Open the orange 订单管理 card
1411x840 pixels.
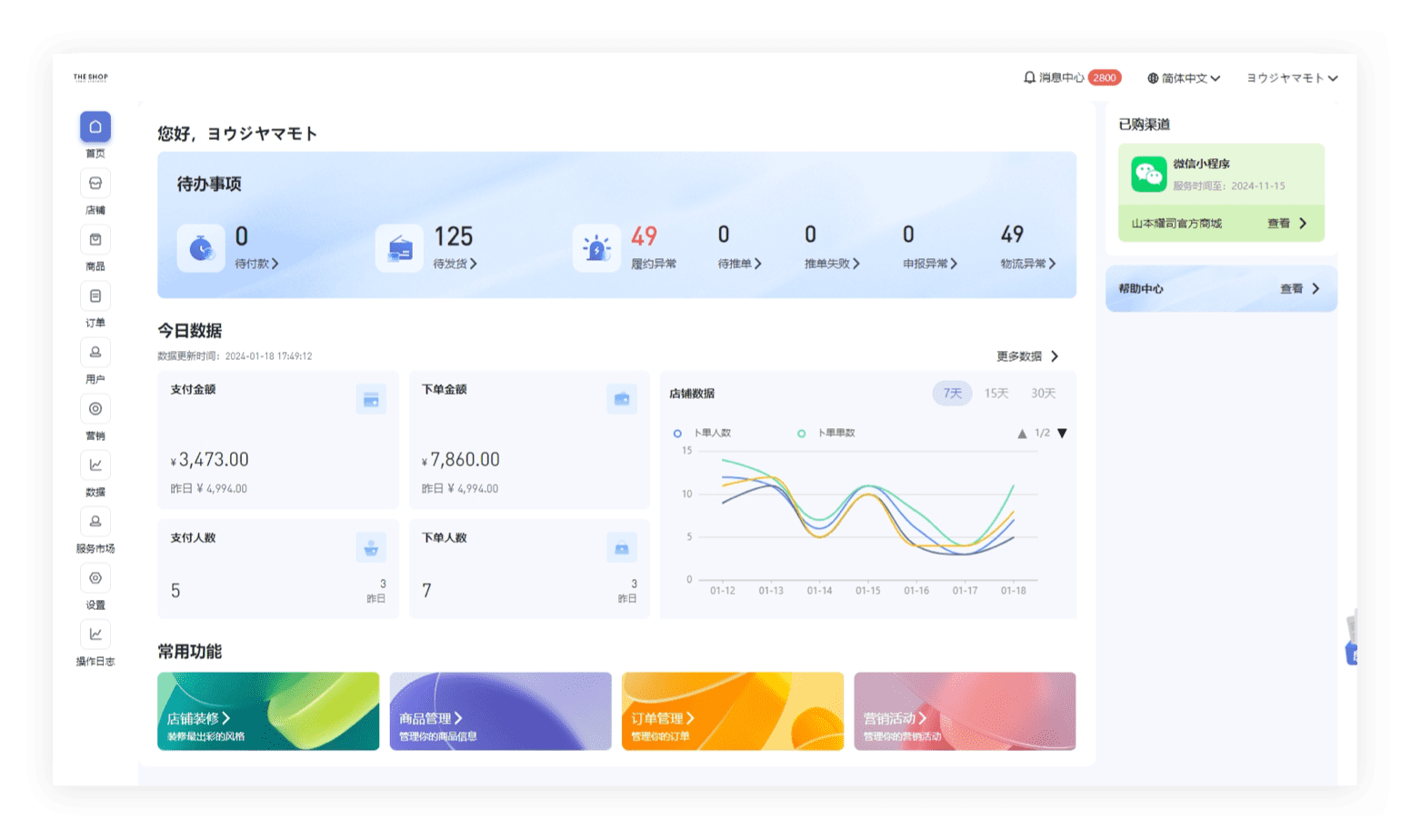pyautogui.click(x=732, y=711)
